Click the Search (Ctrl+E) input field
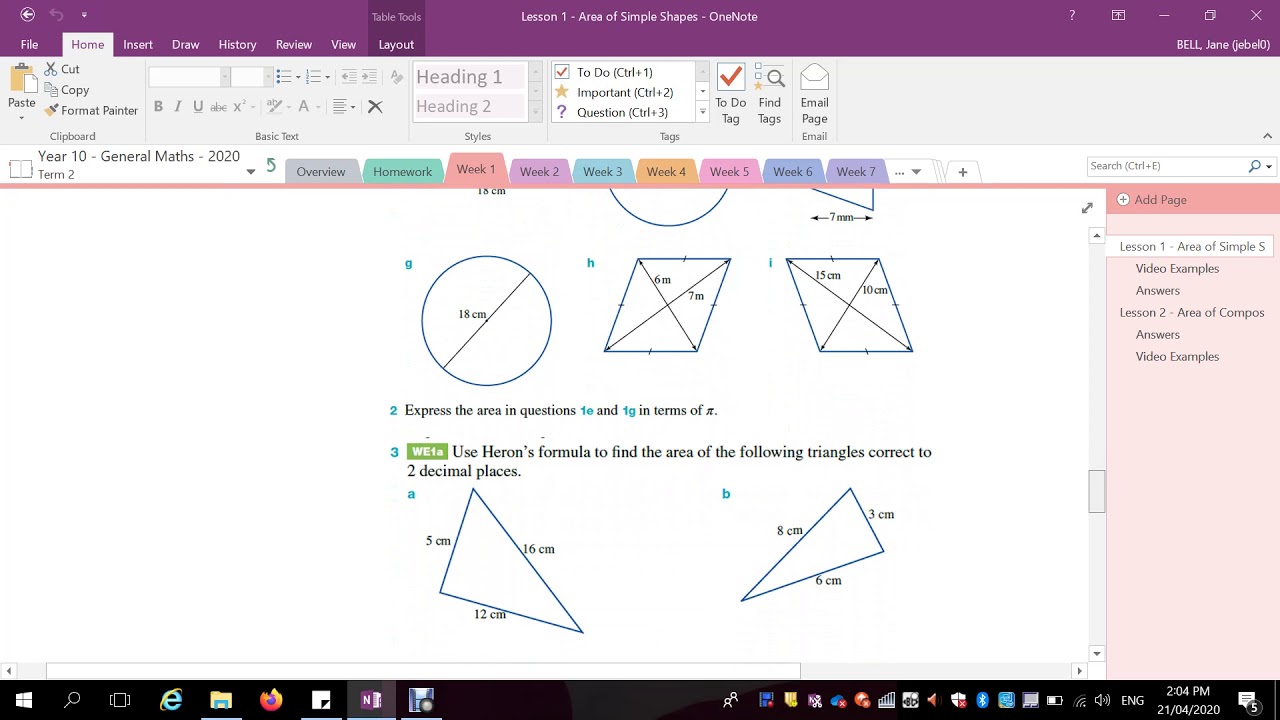Viewport: 1280px width, 720px height. [1166, 166]
